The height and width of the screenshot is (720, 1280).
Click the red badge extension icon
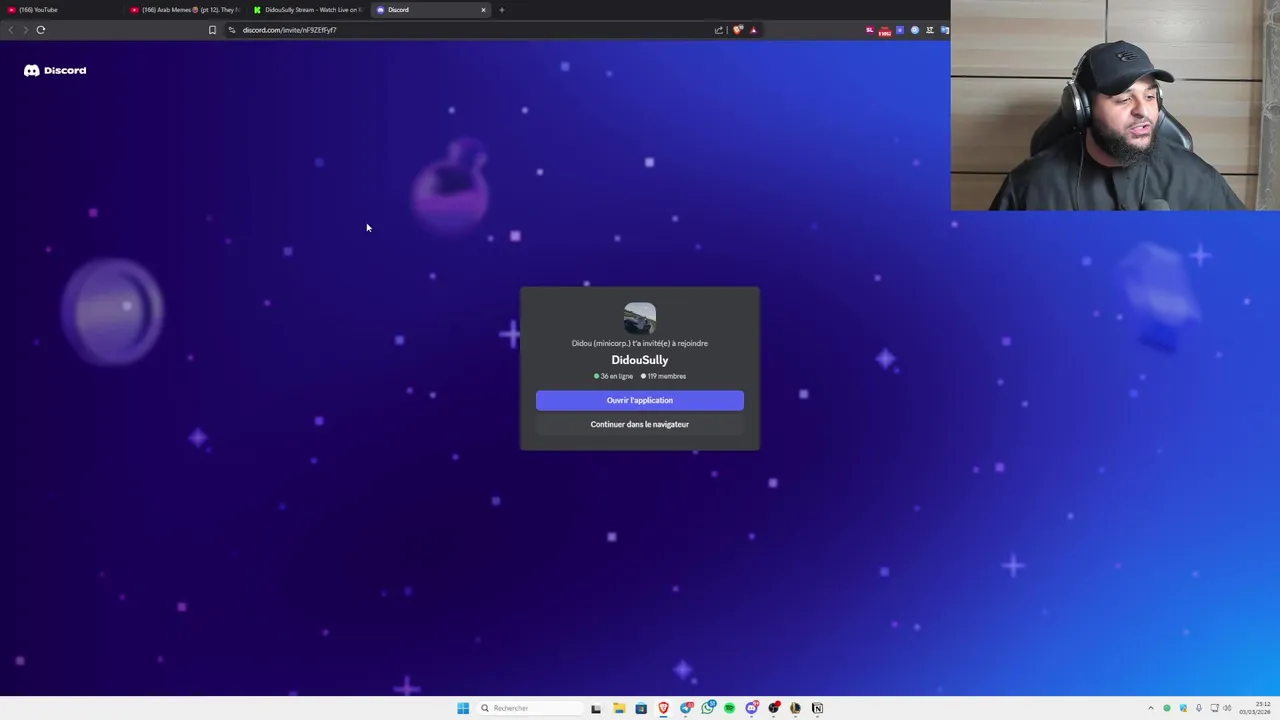point(885,32)
